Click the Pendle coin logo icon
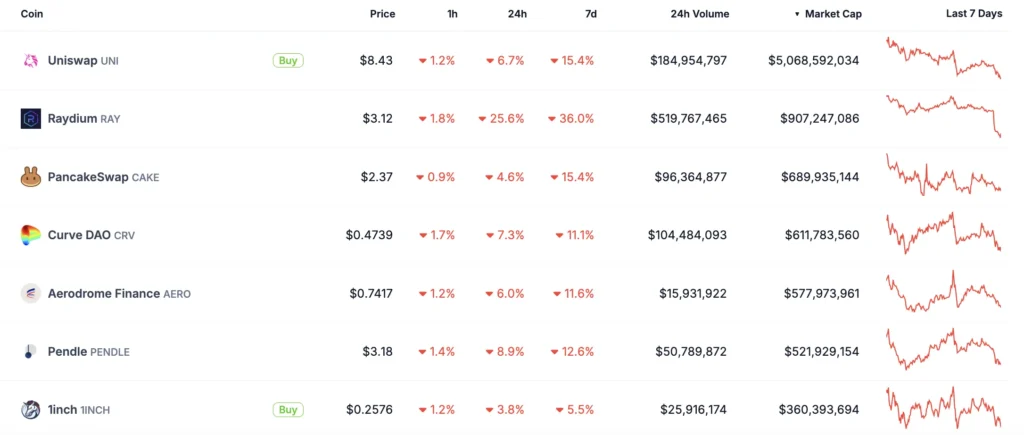1024x435 pixels. coord(31,351)
